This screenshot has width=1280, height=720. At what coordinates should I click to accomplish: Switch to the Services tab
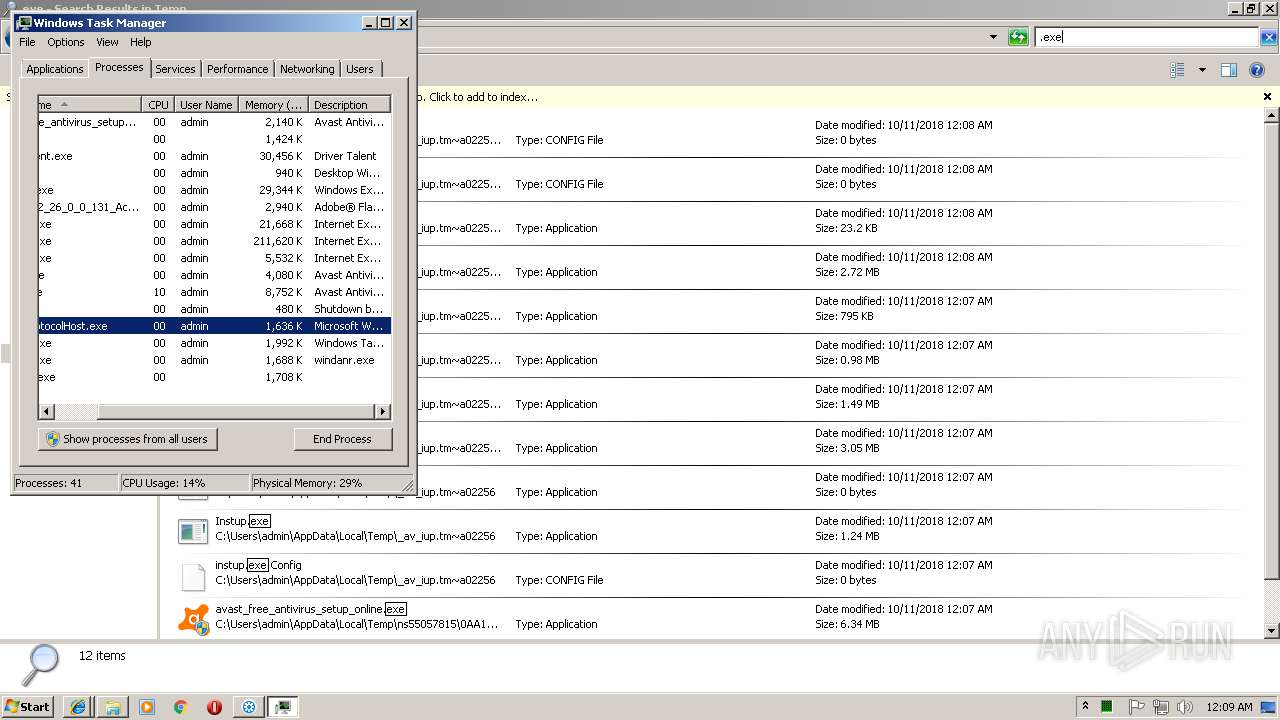(175, 69)
